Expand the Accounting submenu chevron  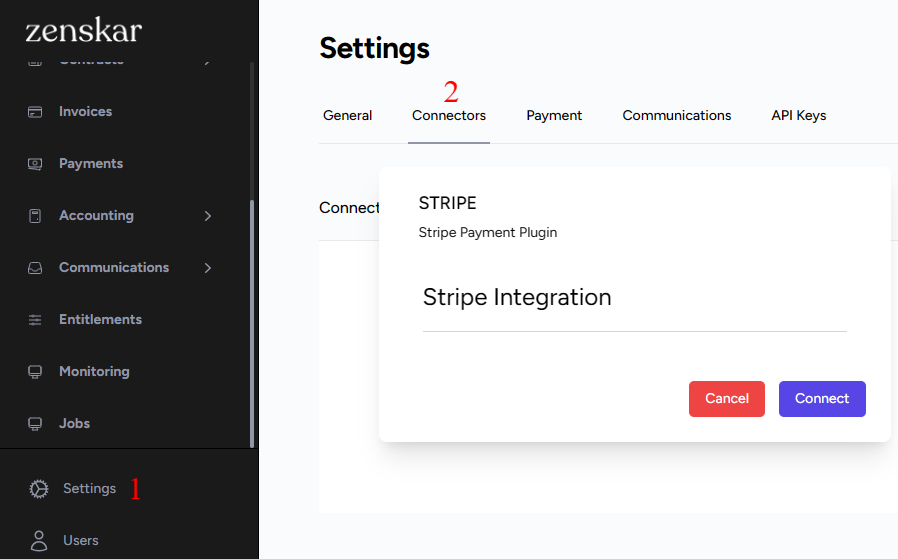point(208,216)
